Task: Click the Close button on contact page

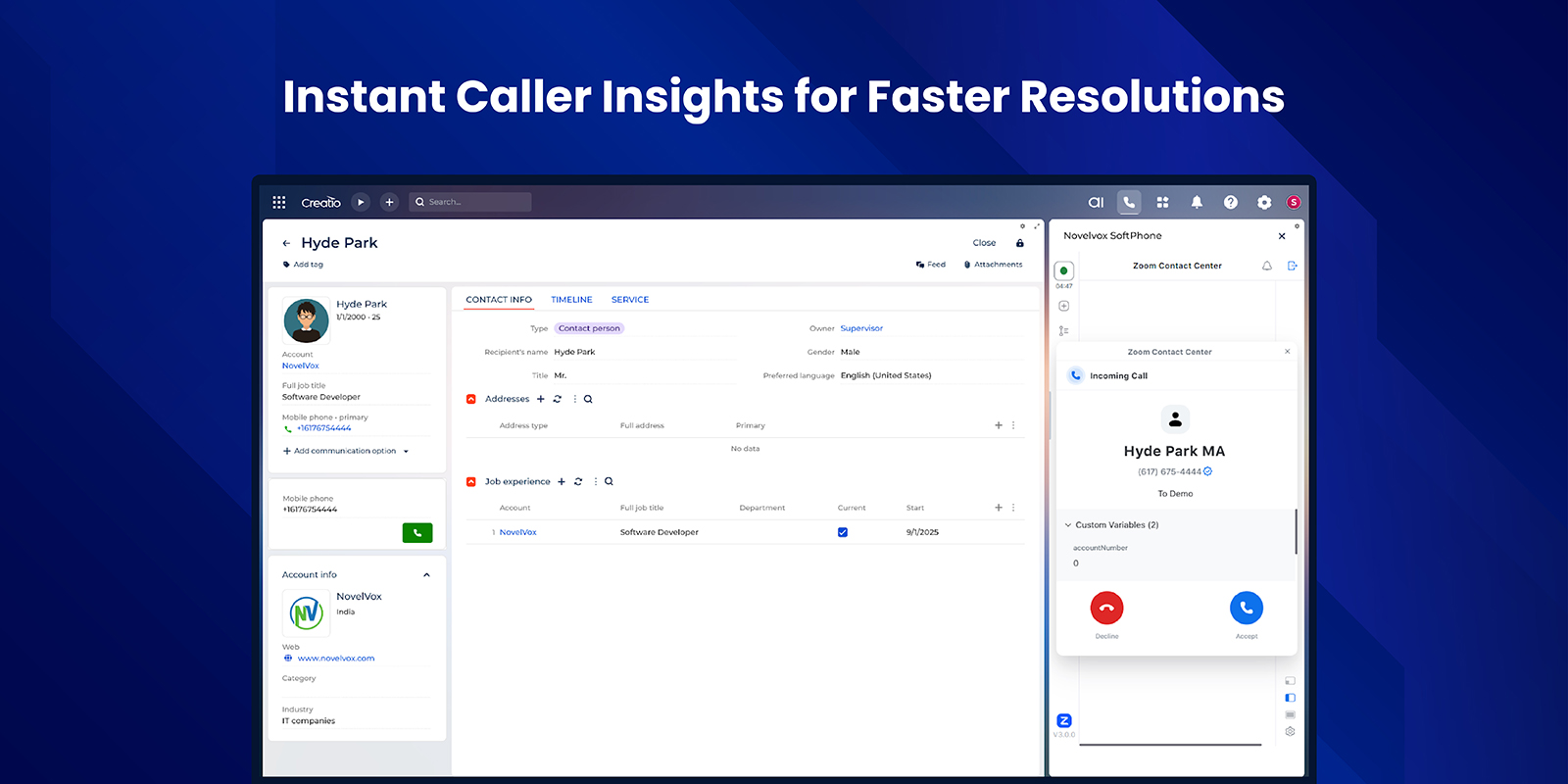Action: (x=984, y=243)
